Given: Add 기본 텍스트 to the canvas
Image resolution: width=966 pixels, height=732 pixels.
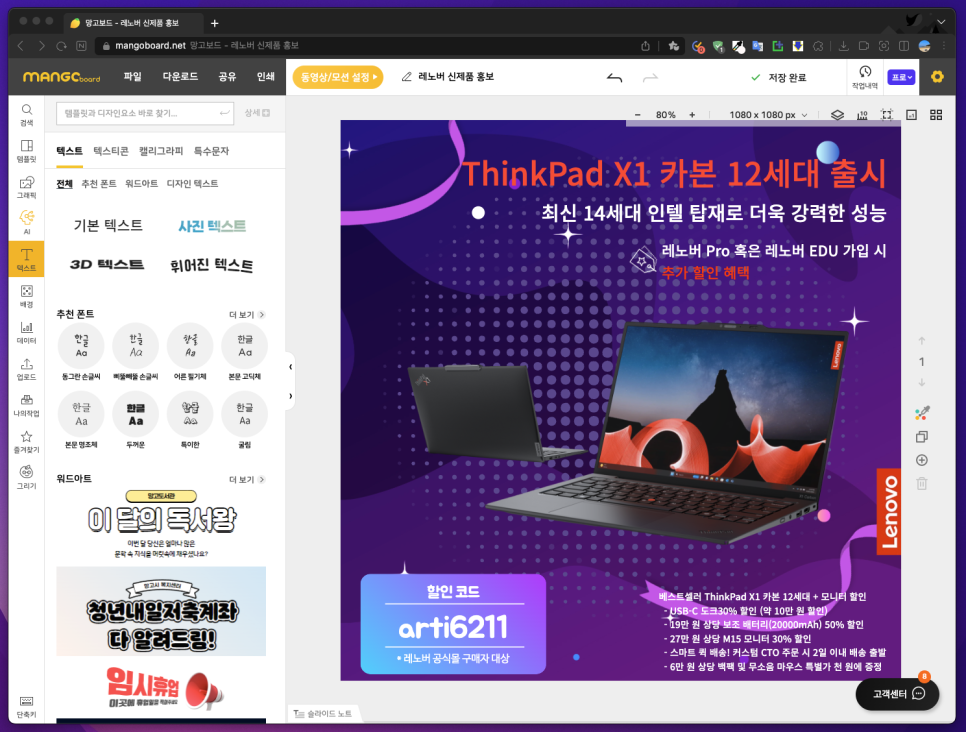Looking at the screenshot, I should (108, 226).
